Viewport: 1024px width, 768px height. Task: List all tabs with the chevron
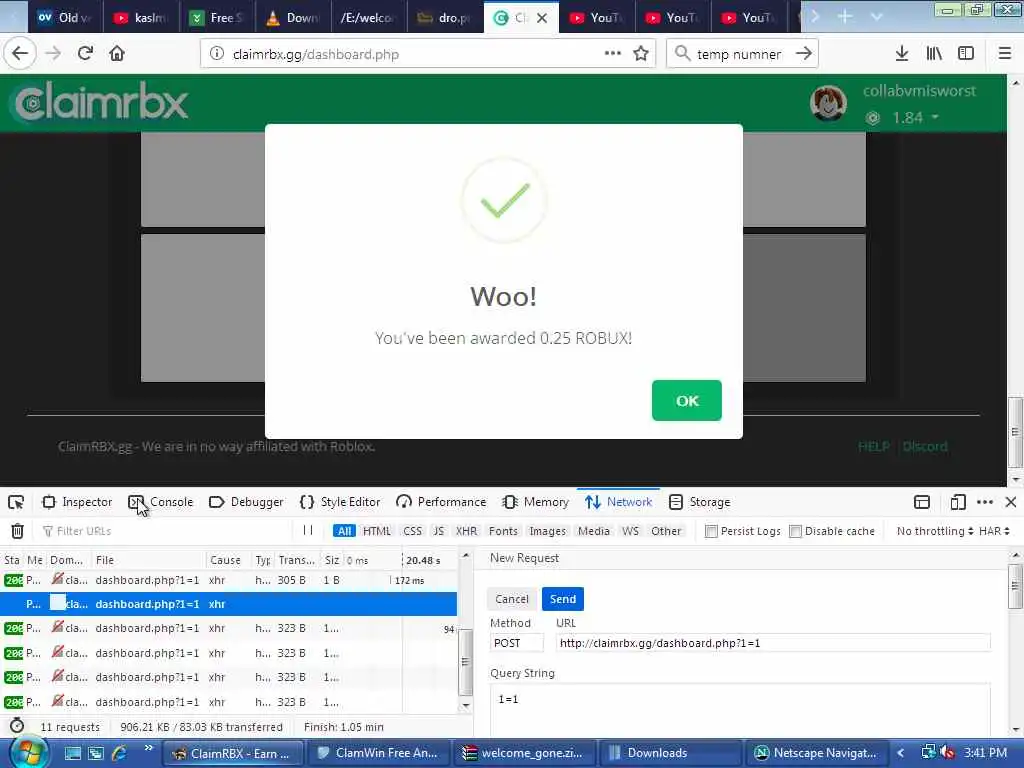point(876,17)
